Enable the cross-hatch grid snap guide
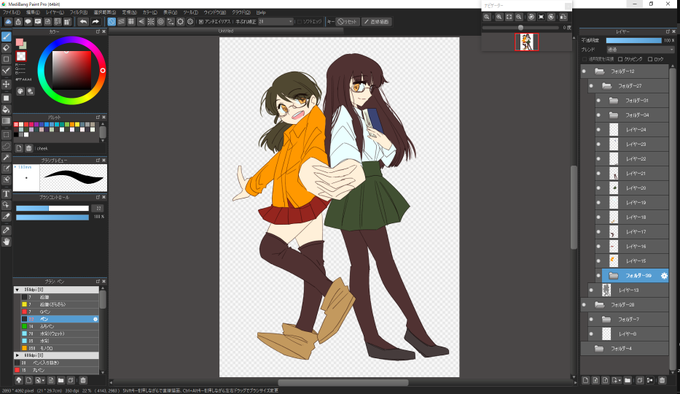Screen dimensions: 680x394 click(x=131, y=21)
